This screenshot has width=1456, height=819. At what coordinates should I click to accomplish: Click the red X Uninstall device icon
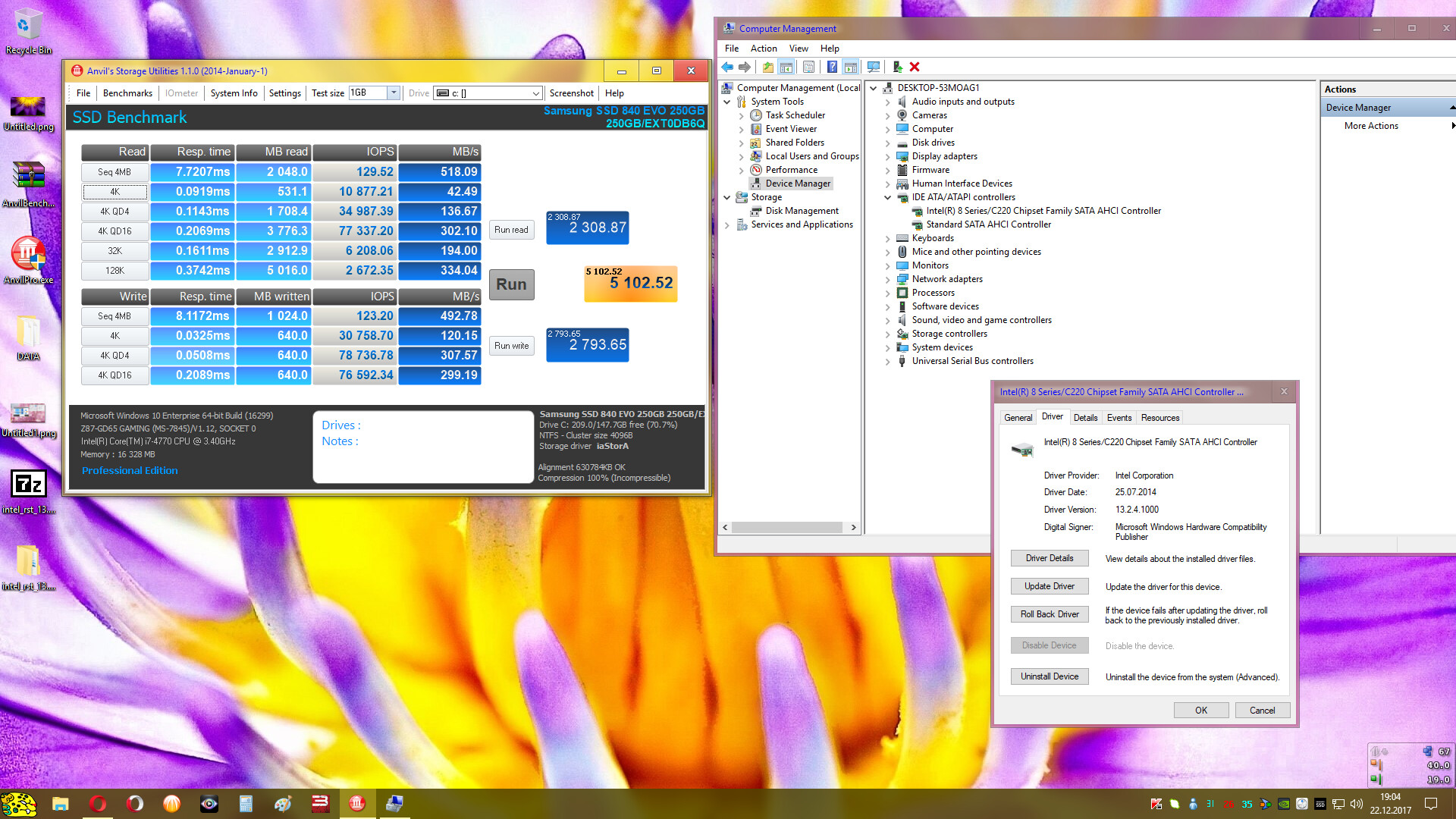915,67
